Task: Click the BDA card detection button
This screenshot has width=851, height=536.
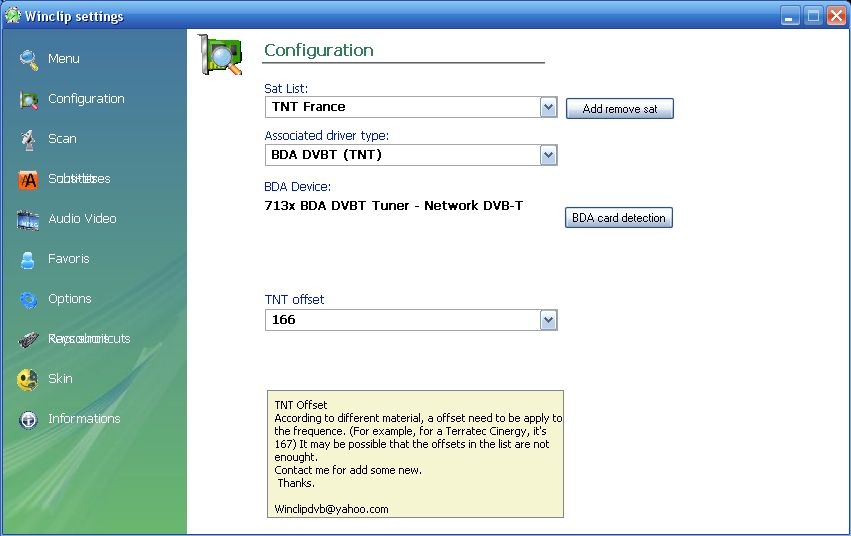Action: [x=619, y=218]
